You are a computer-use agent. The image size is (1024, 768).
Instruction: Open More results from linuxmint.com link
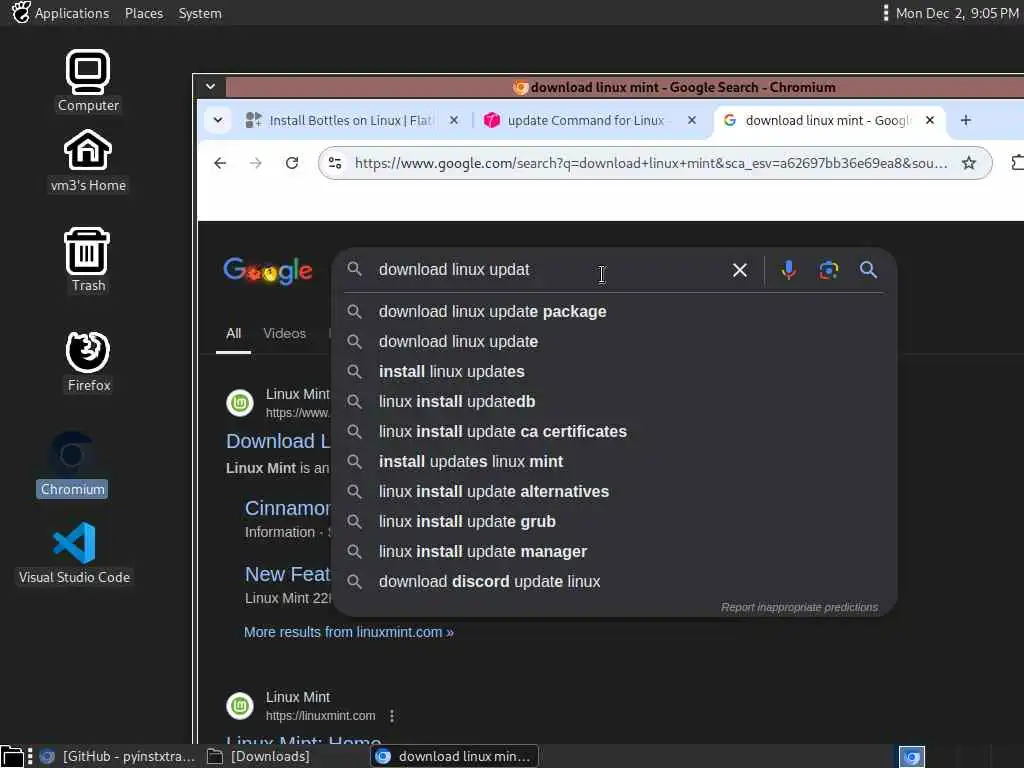point(349,632)
